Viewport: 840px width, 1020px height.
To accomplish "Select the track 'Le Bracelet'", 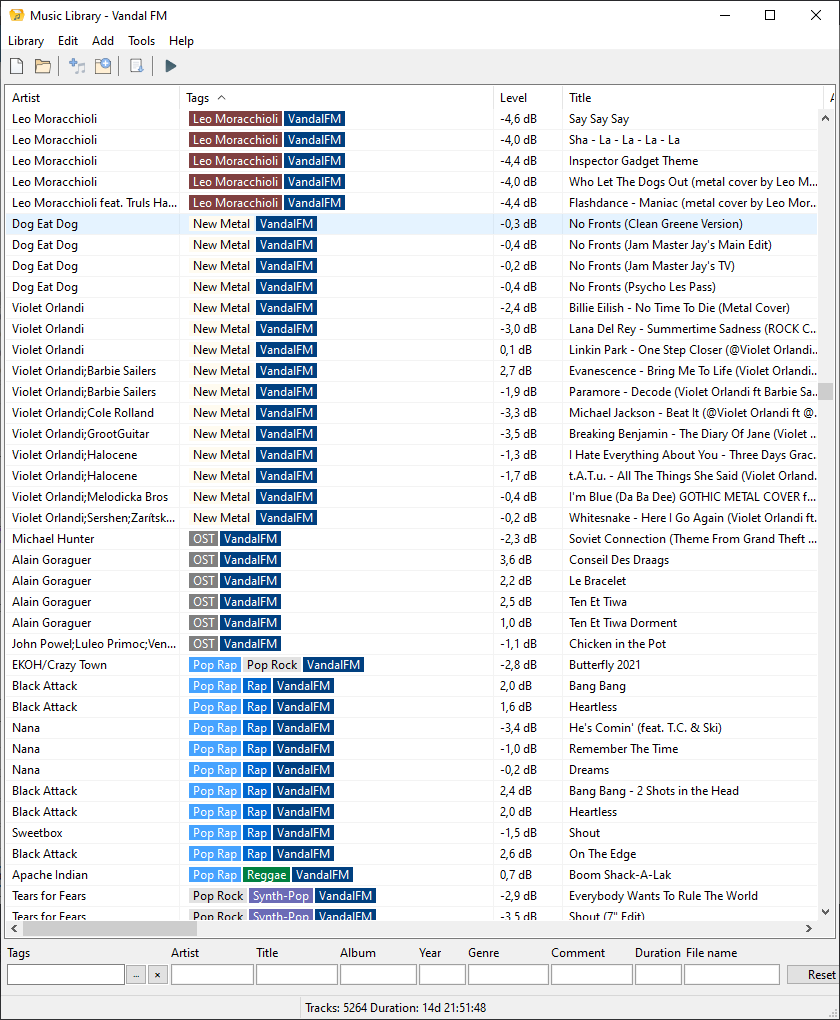I will point(597,581).
